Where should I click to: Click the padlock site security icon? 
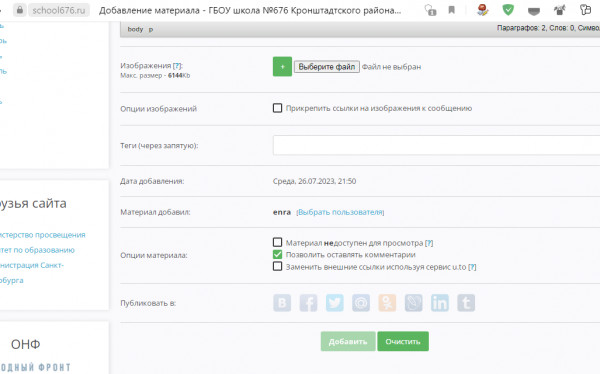pos(20,10)
